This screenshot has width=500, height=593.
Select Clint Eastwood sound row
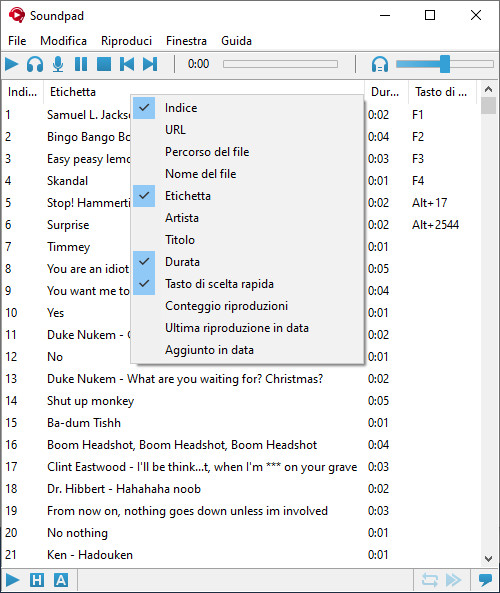pos(241,467)
